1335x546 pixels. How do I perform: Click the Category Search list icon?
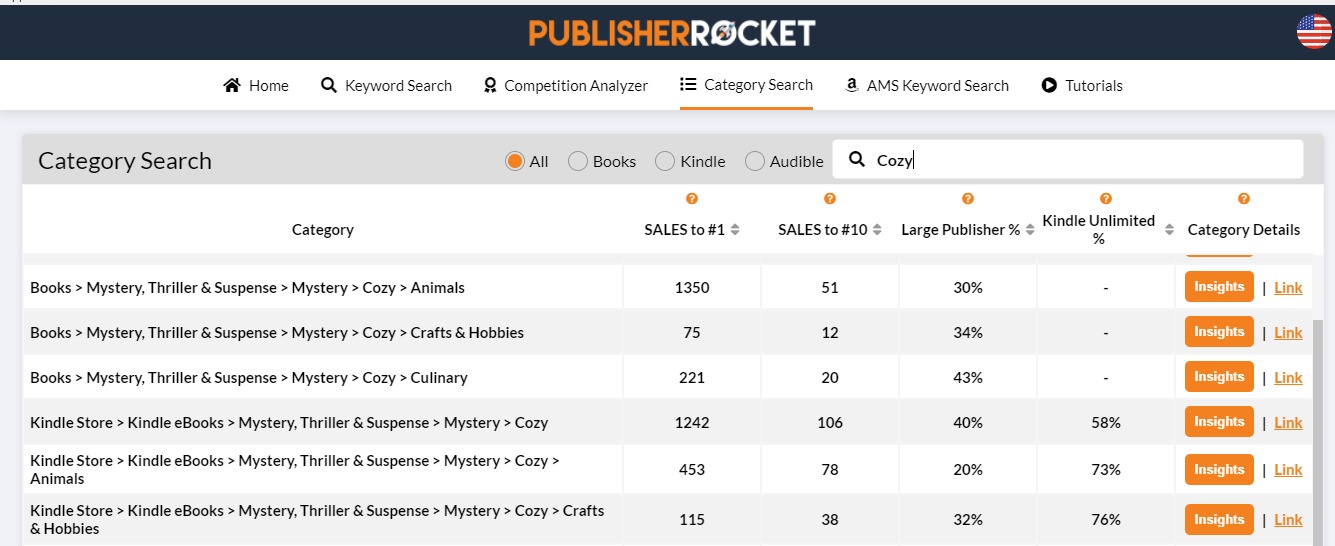coord(688,84)
